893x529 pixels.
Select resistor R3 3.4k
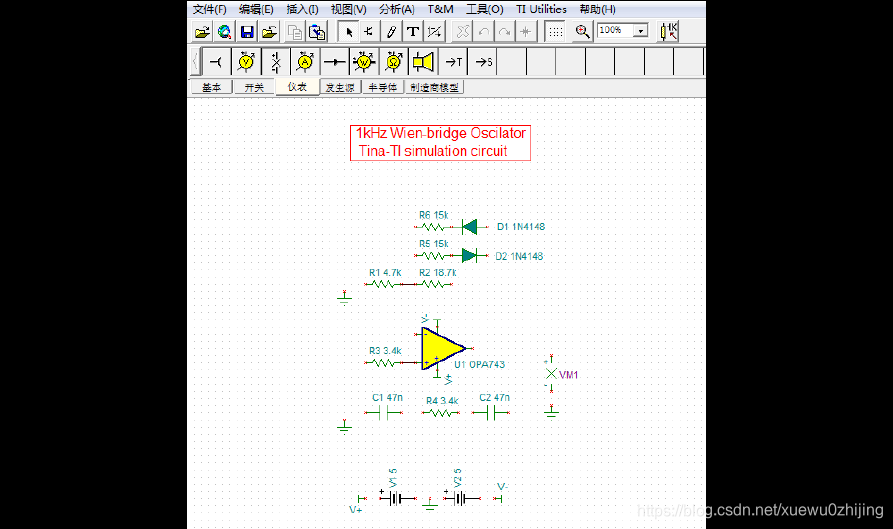(x=384, y=362)
